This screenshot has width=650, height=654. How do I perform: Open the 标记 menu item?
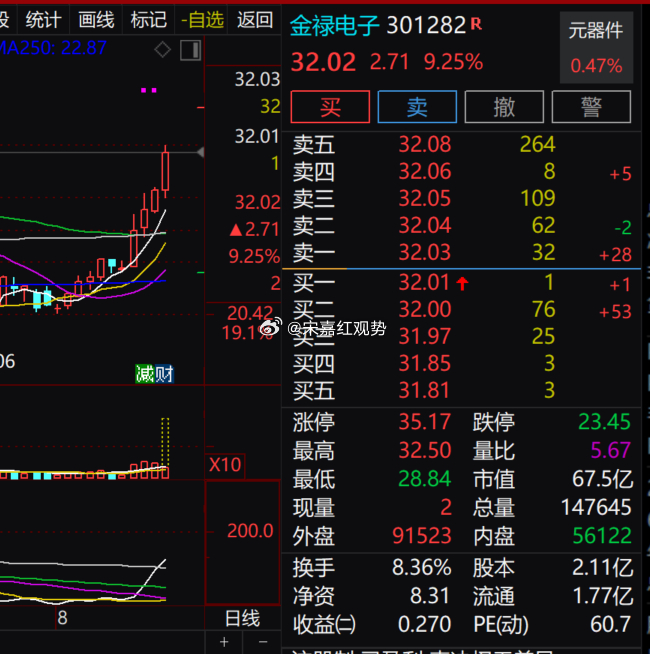tap(149, 20)
